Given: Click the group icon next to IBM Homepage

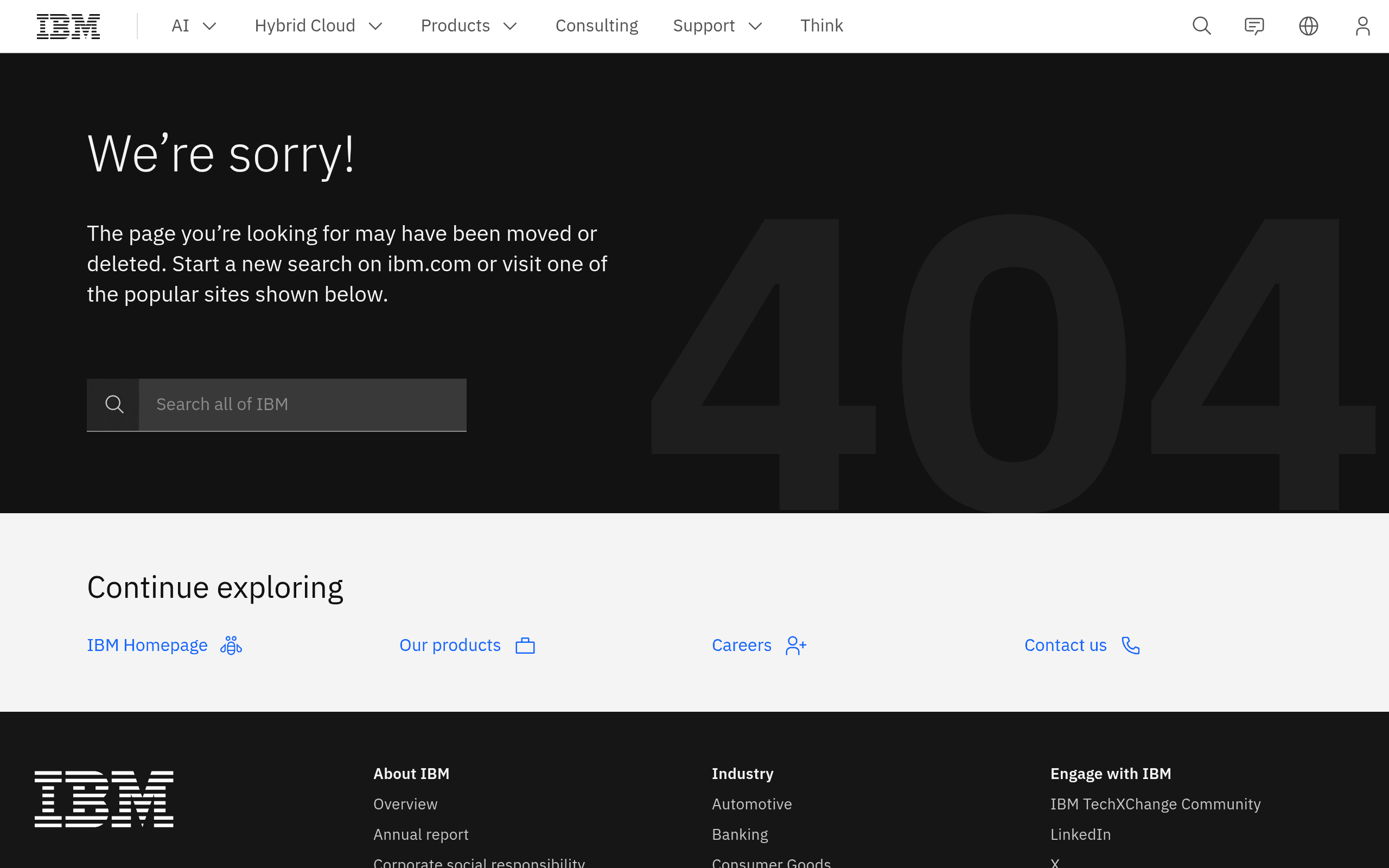Looking at the screenshot, I should (x=231, y=645).
